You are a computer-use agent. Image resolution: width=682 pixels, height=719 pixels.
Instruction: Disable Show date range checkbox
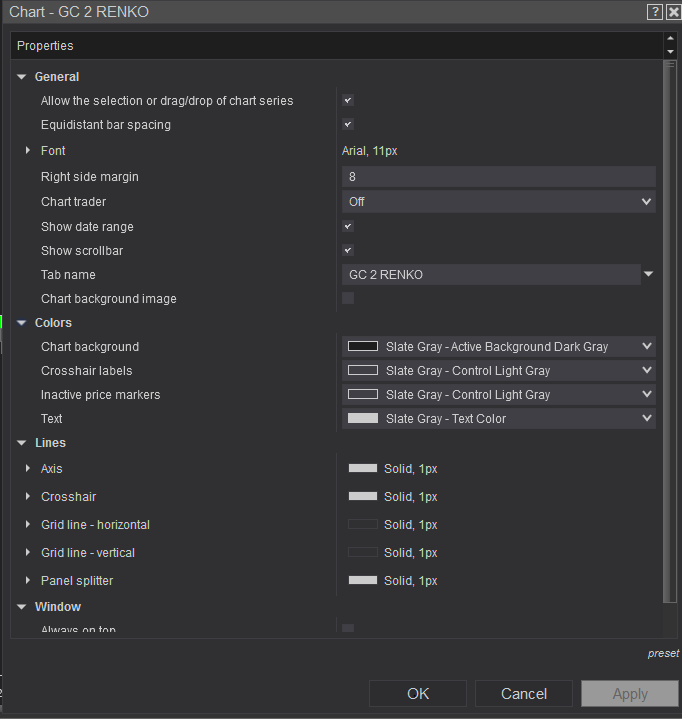click(x=348, y=227)
